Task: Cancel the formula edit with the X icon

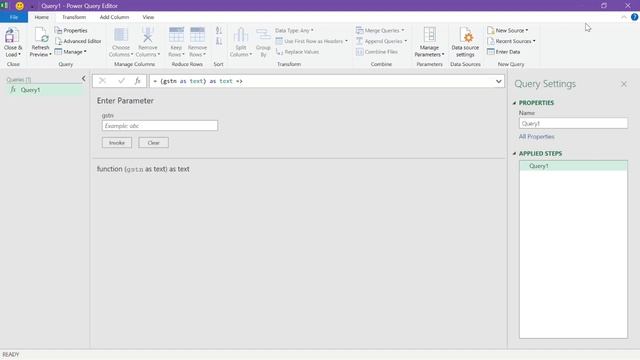Action: point(102,81)
